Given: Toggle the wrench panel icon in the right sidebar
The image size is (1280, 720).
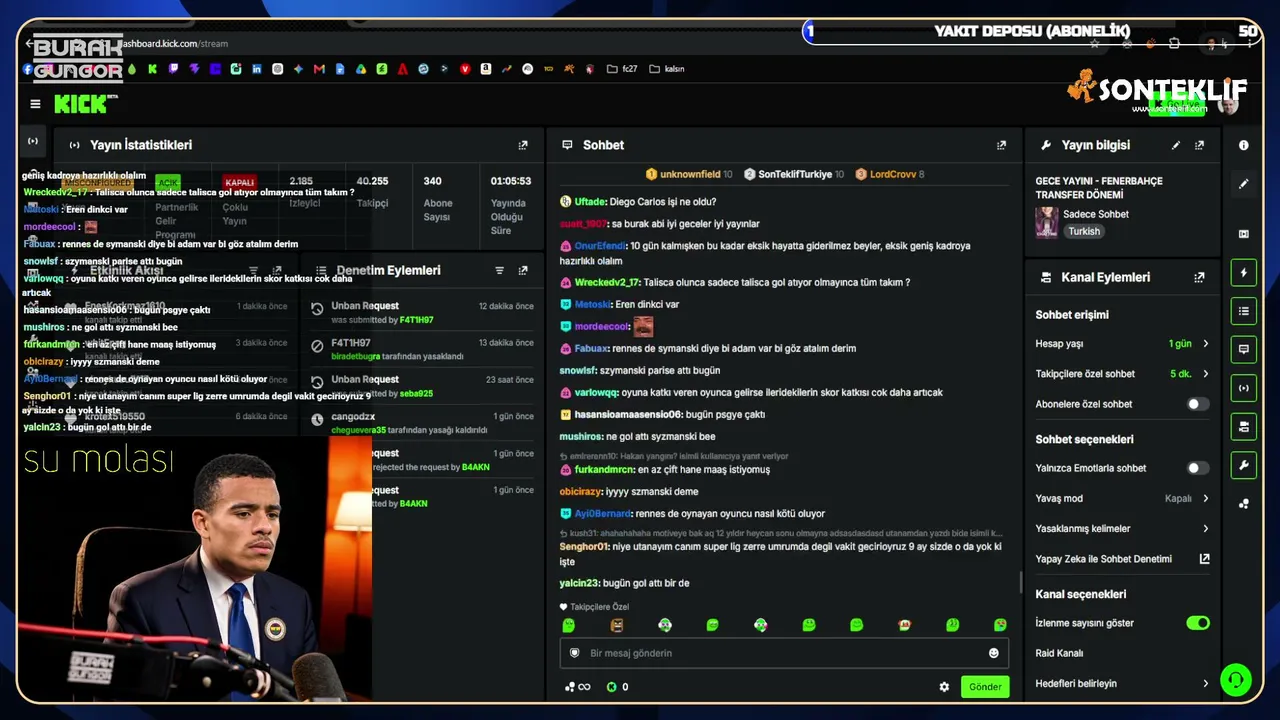Looking at the screenshot, I should coord(1244,465).
